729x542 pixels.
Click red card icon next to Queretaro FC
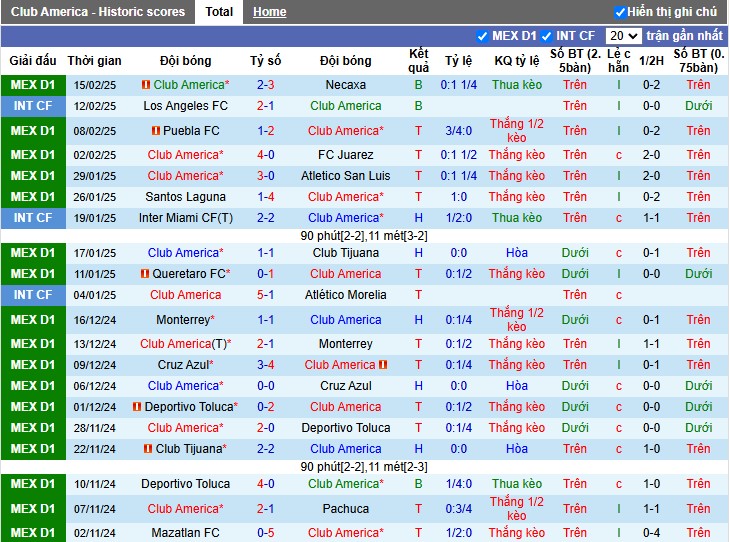click(x=145, y=274)
